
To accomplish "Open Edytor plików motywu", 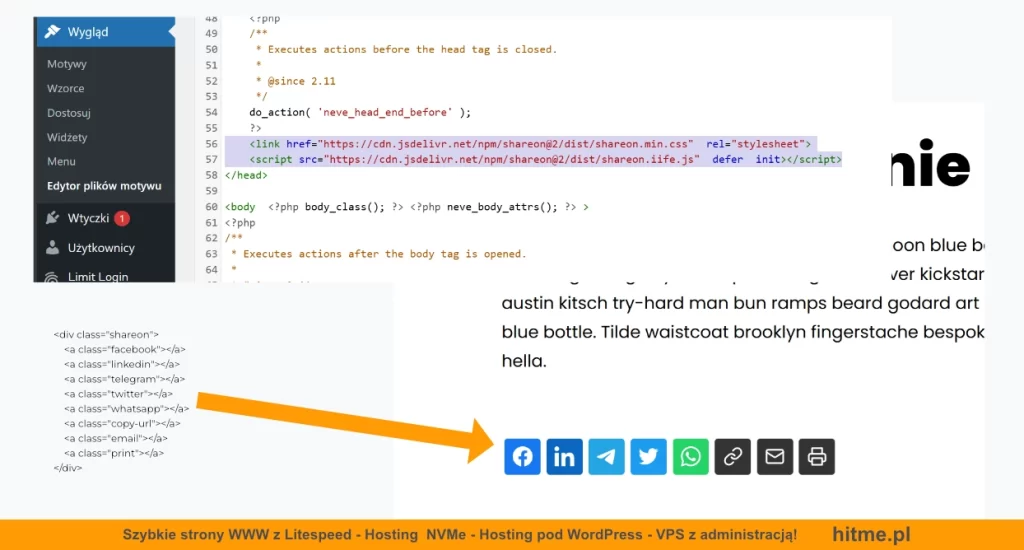I will pos(104,186).
